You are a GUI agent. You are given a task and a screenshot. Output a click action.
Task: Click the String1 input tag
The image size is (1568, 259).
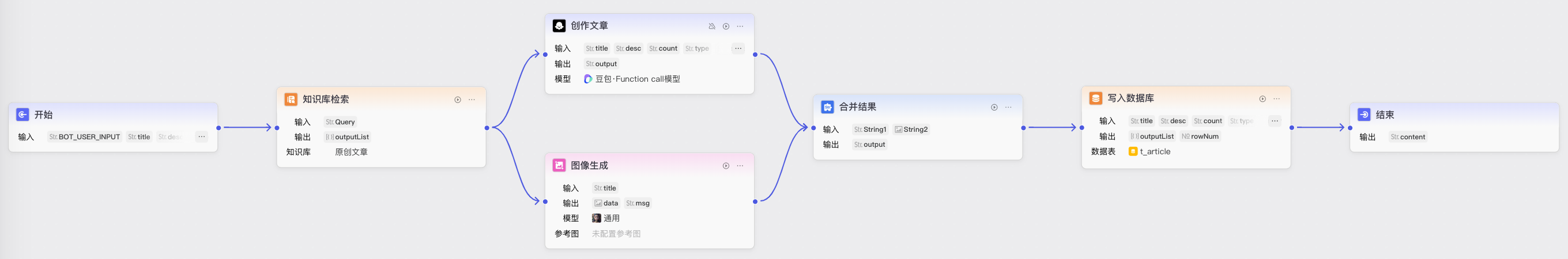[x=870, y=129]
